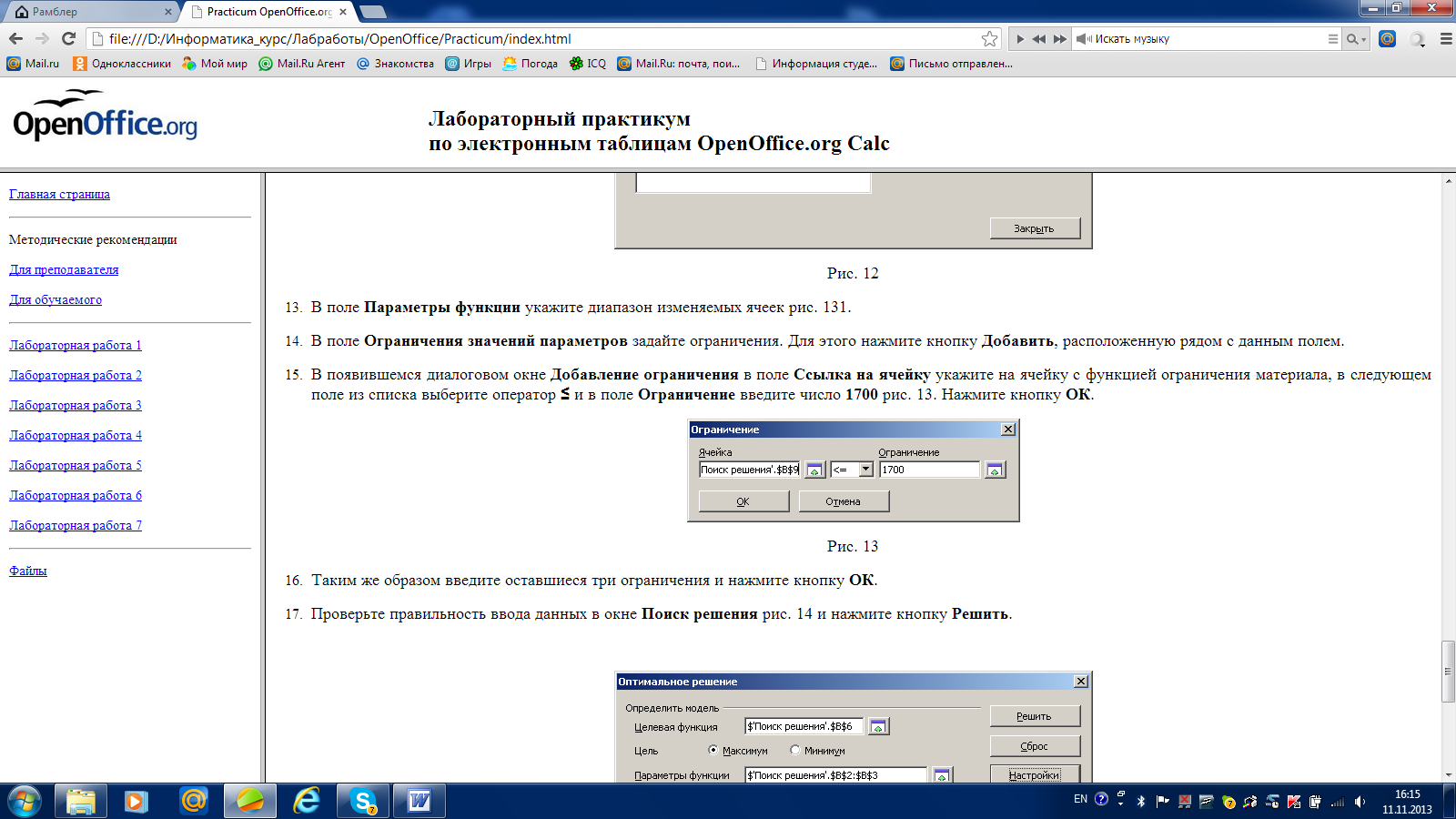This screenshot has width=1456, height=819.
Task: Bookmark this page with the star icon
Action: click(989, 38)
